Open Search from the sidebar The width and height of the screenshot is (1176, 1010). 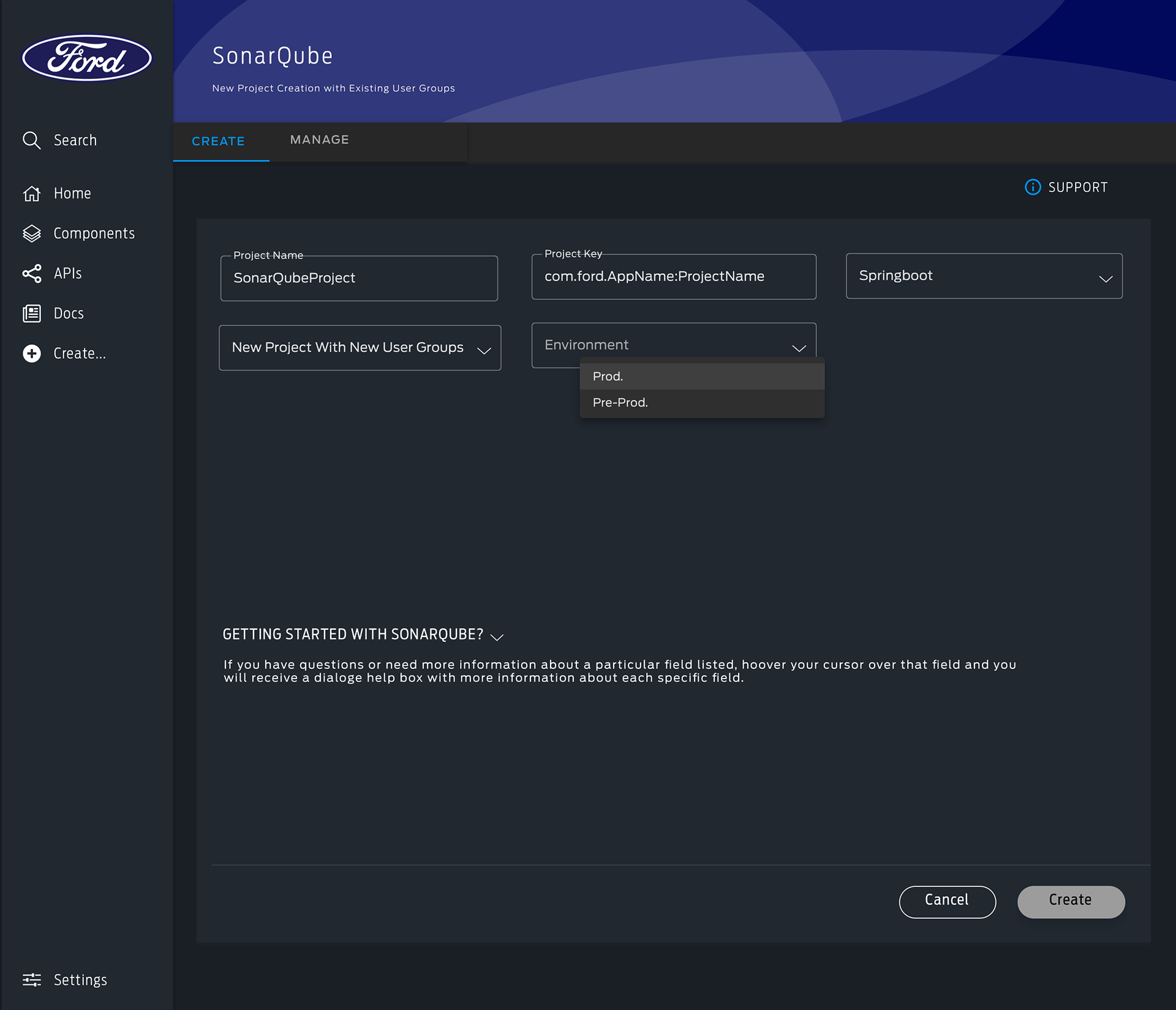pos(59,140)
